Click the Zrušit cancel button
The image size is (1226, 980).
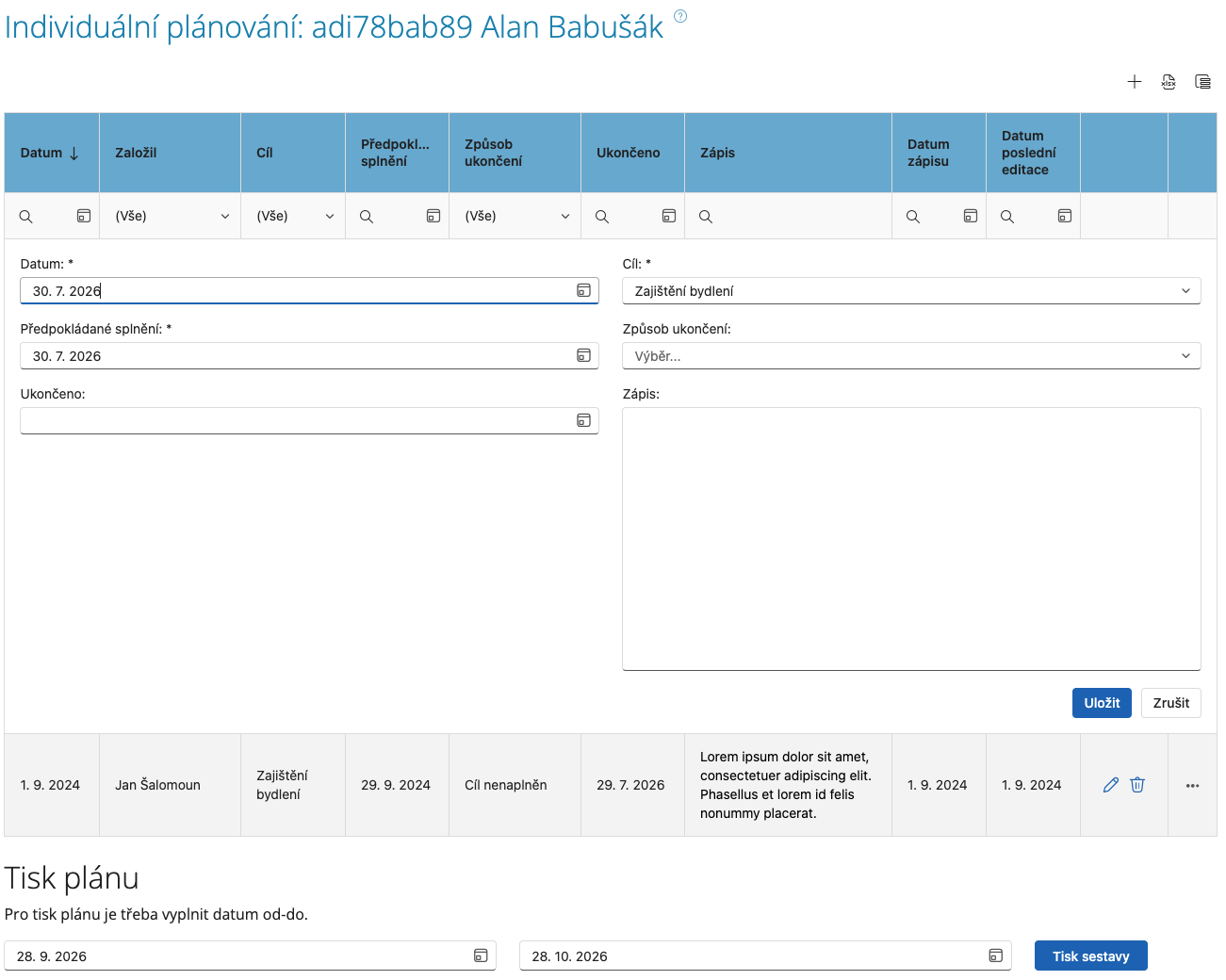[1171, 703]
